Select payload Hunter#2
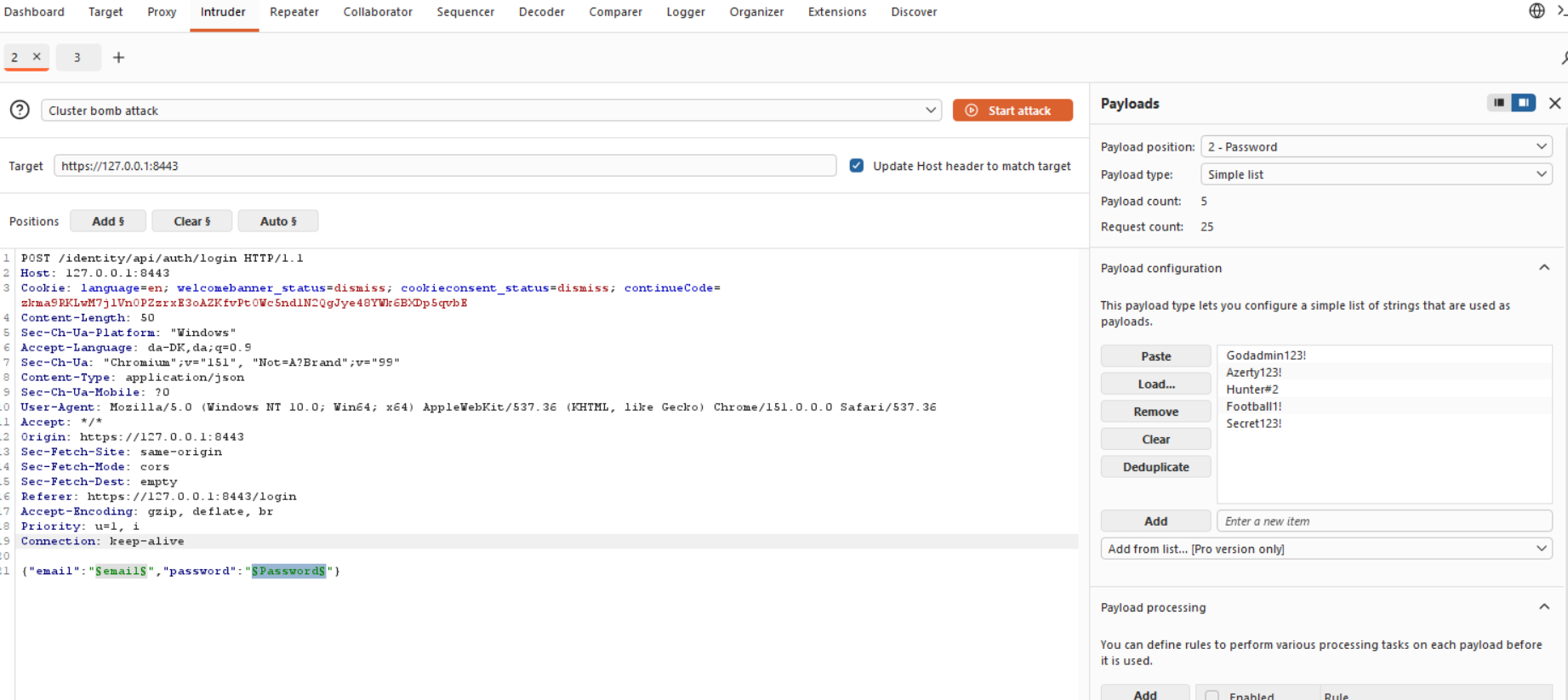Screen dimensions: 1568x700 pyautogui.click(x=1252, y=390)
